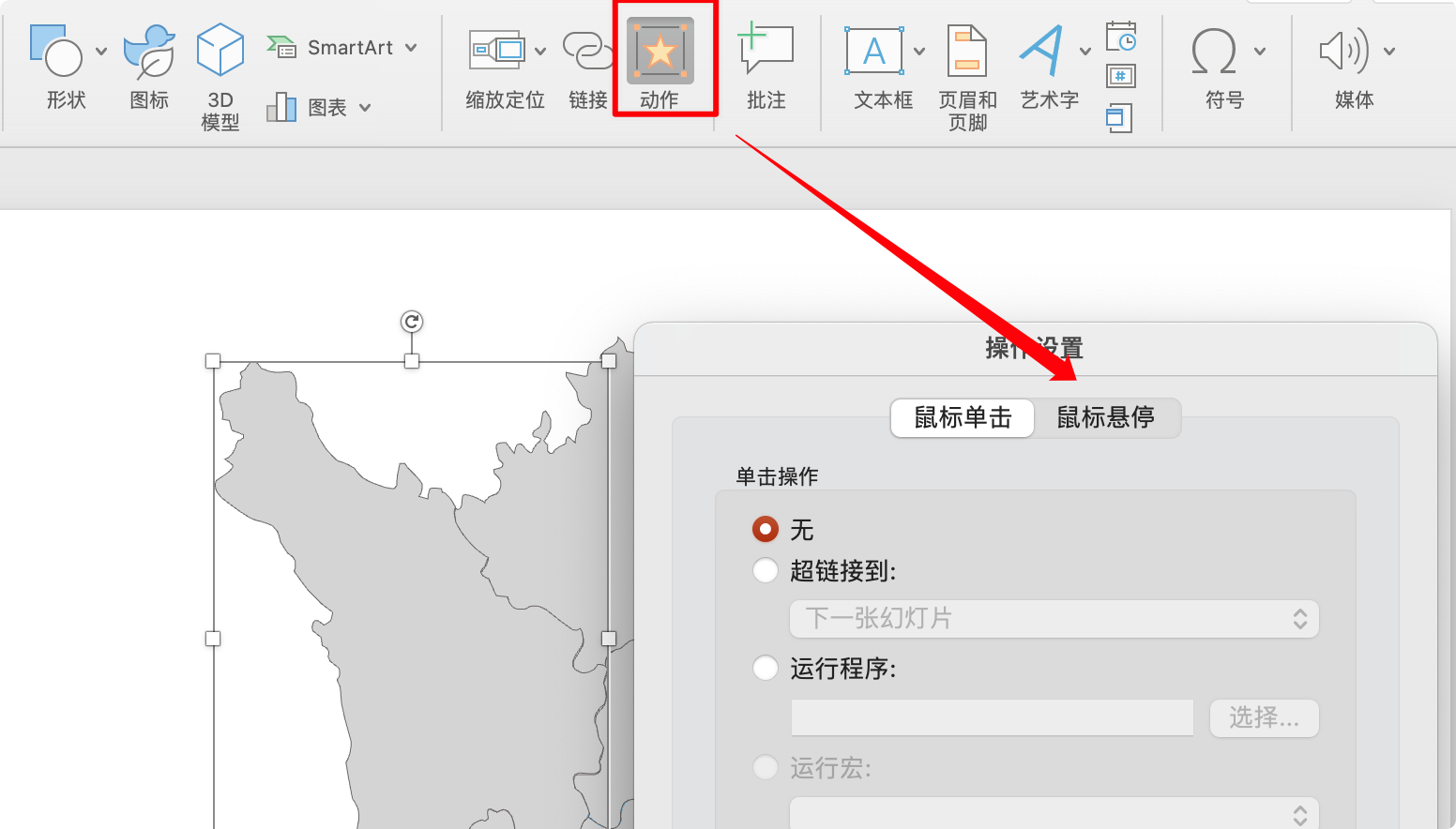Screen dimensions: 1456x829
Task: Click the Icons (图标) insert button
Action: [x=149, y=51]
